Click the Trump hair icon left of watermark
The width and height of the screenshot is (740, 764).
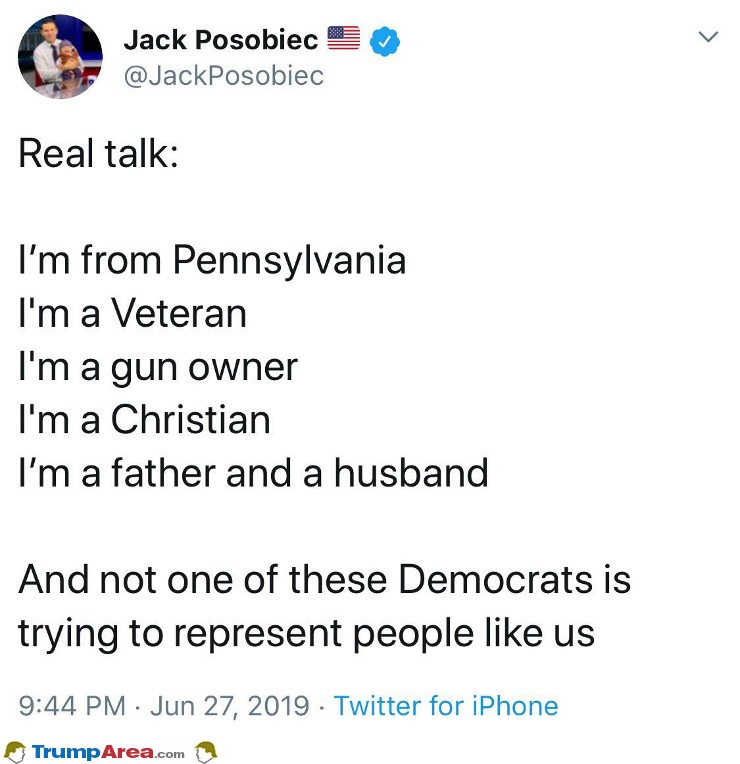tap(15, 752)
